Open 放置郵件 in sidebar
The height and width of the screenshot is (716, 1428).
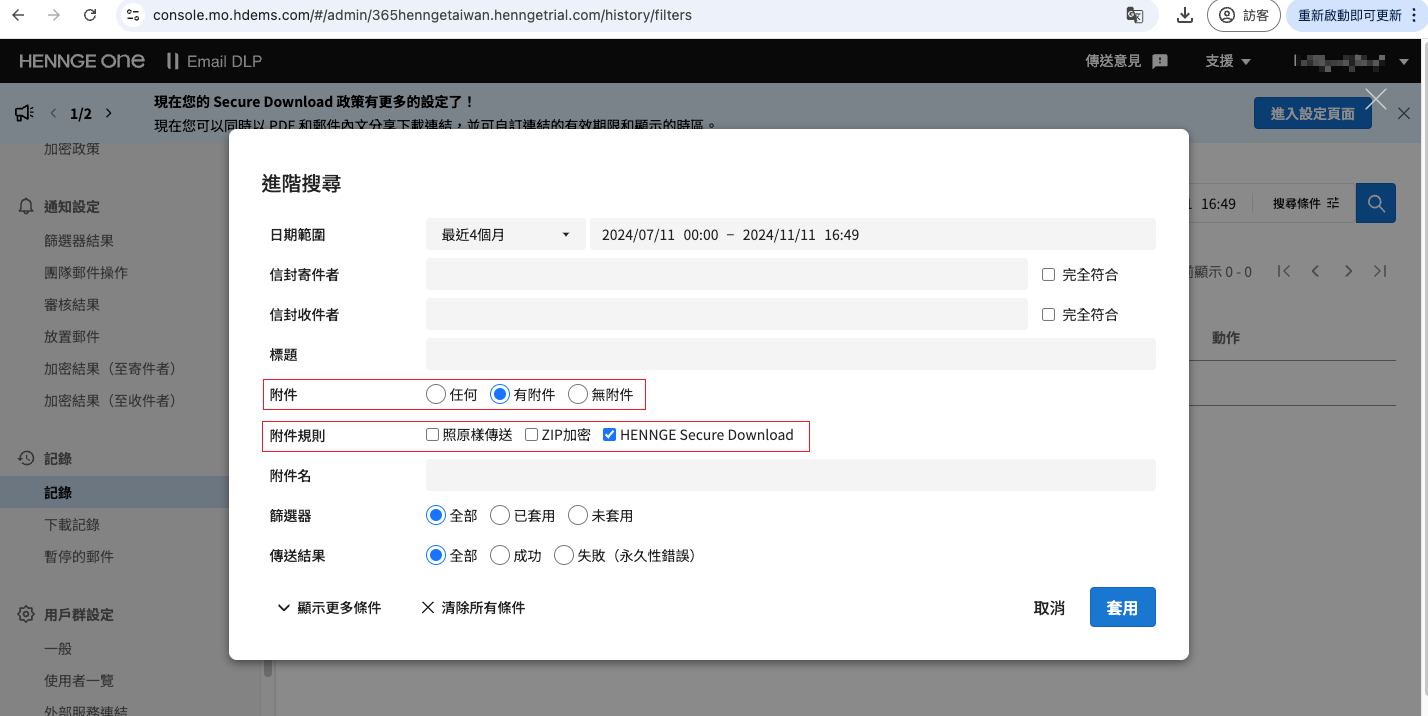point(72,337)
